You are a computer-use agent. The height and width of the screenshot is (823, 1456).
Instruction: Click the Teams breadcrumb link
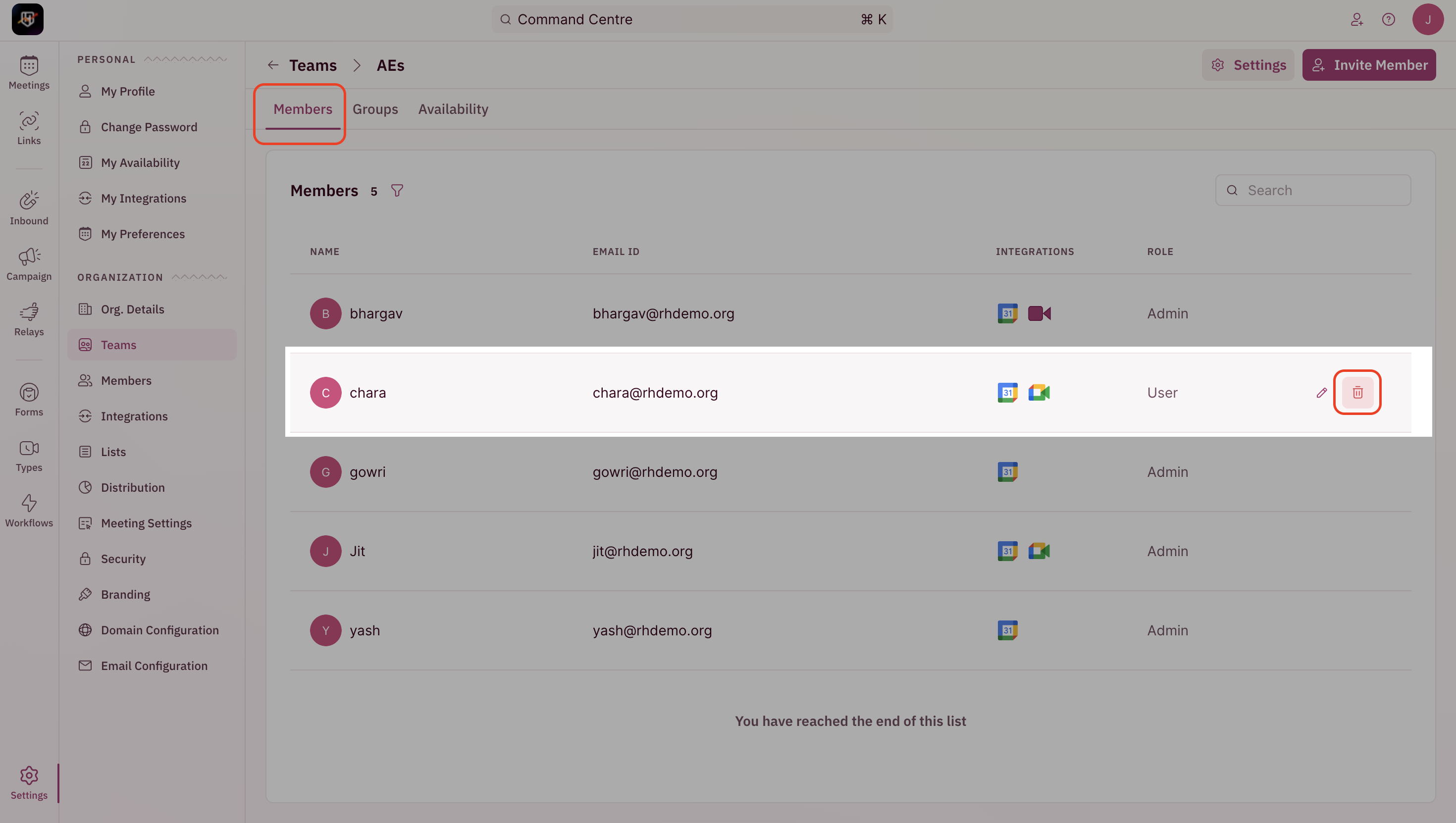pyautogui.click(x=312, y=65)
